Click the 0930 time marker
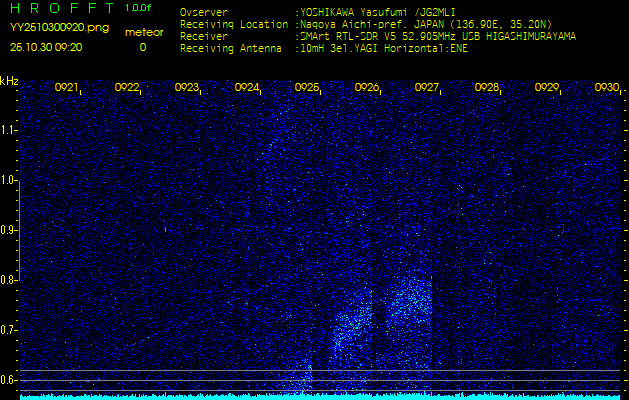 [607, 87]
